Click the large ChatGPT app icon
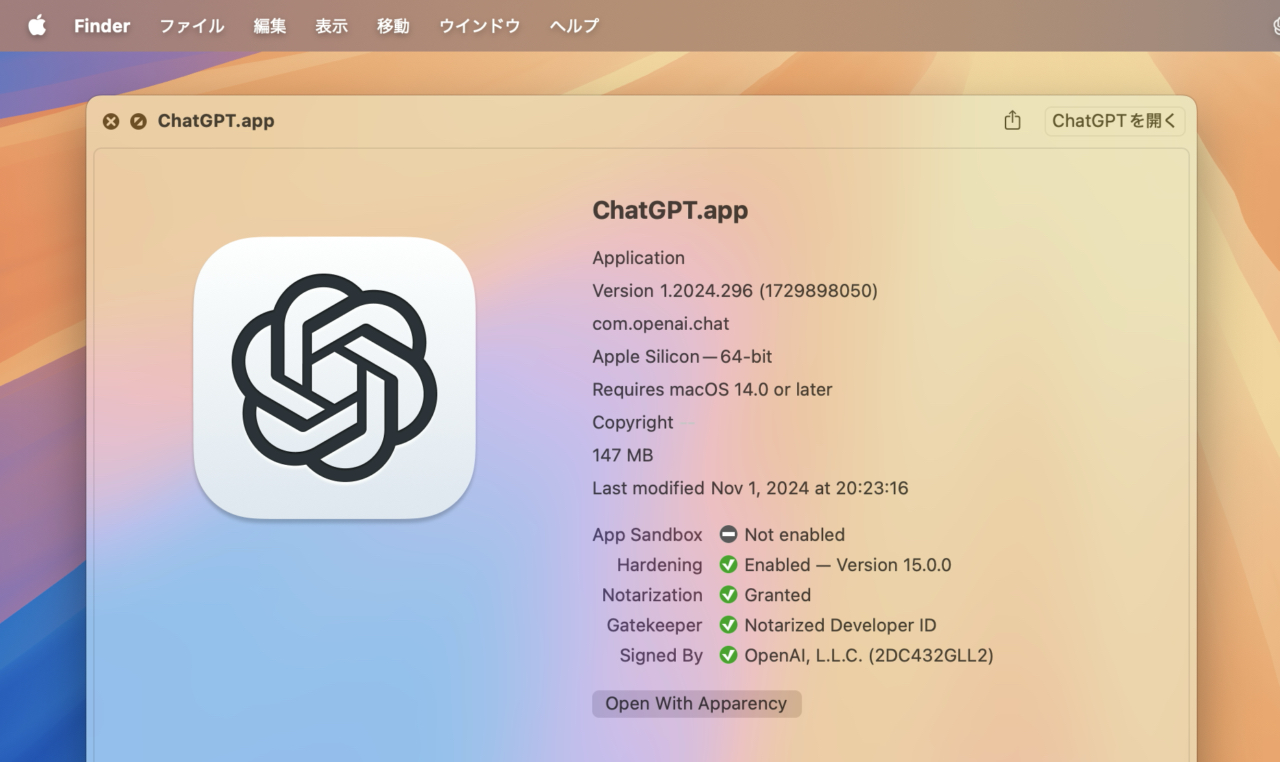1280x762 pixels. (334, 378)
